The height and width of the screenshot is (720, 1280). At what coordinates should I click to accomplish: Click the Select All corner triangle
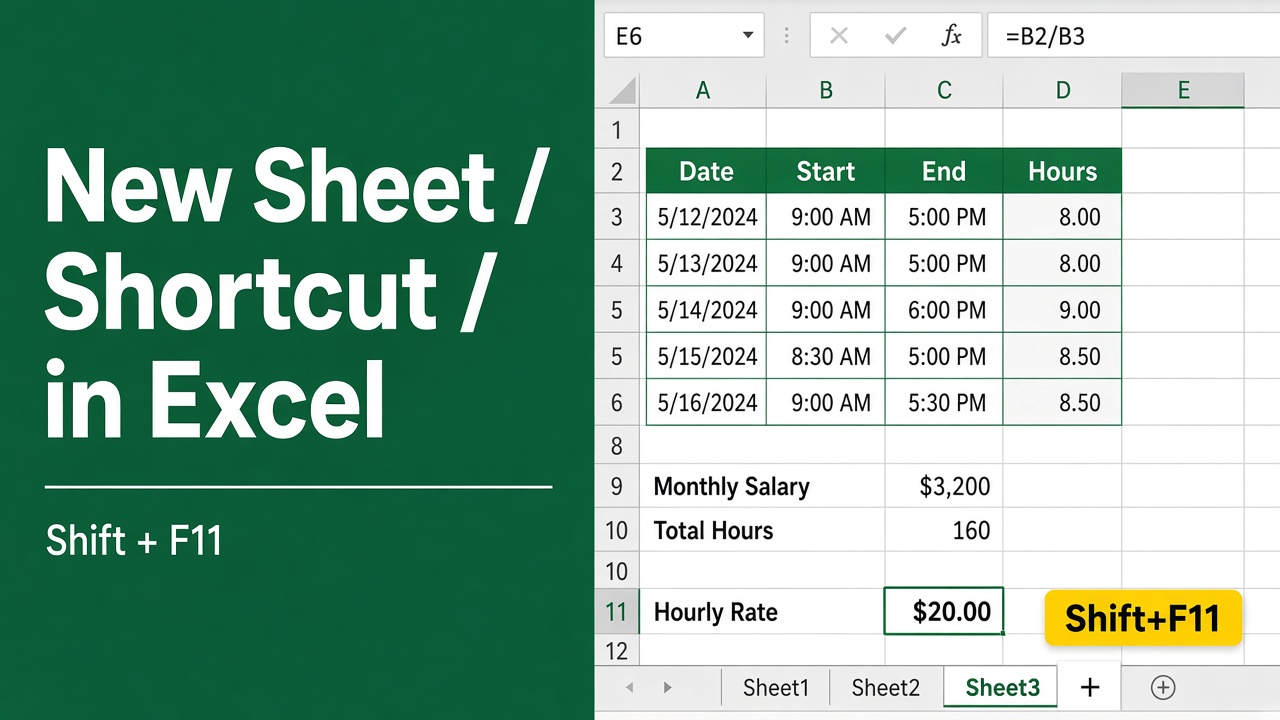[x=622, y=91]
